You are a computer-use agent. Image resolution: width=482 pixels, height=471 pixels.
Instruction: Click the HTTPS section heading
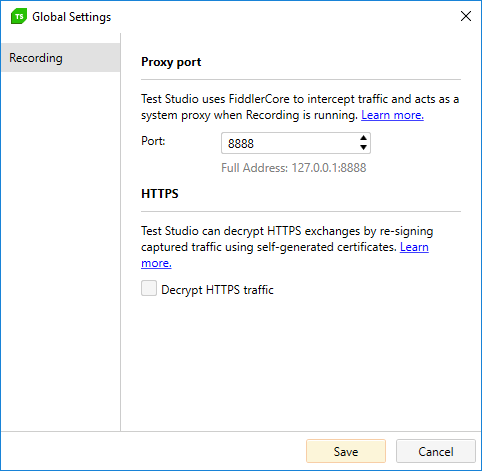[x=160, y=194]
